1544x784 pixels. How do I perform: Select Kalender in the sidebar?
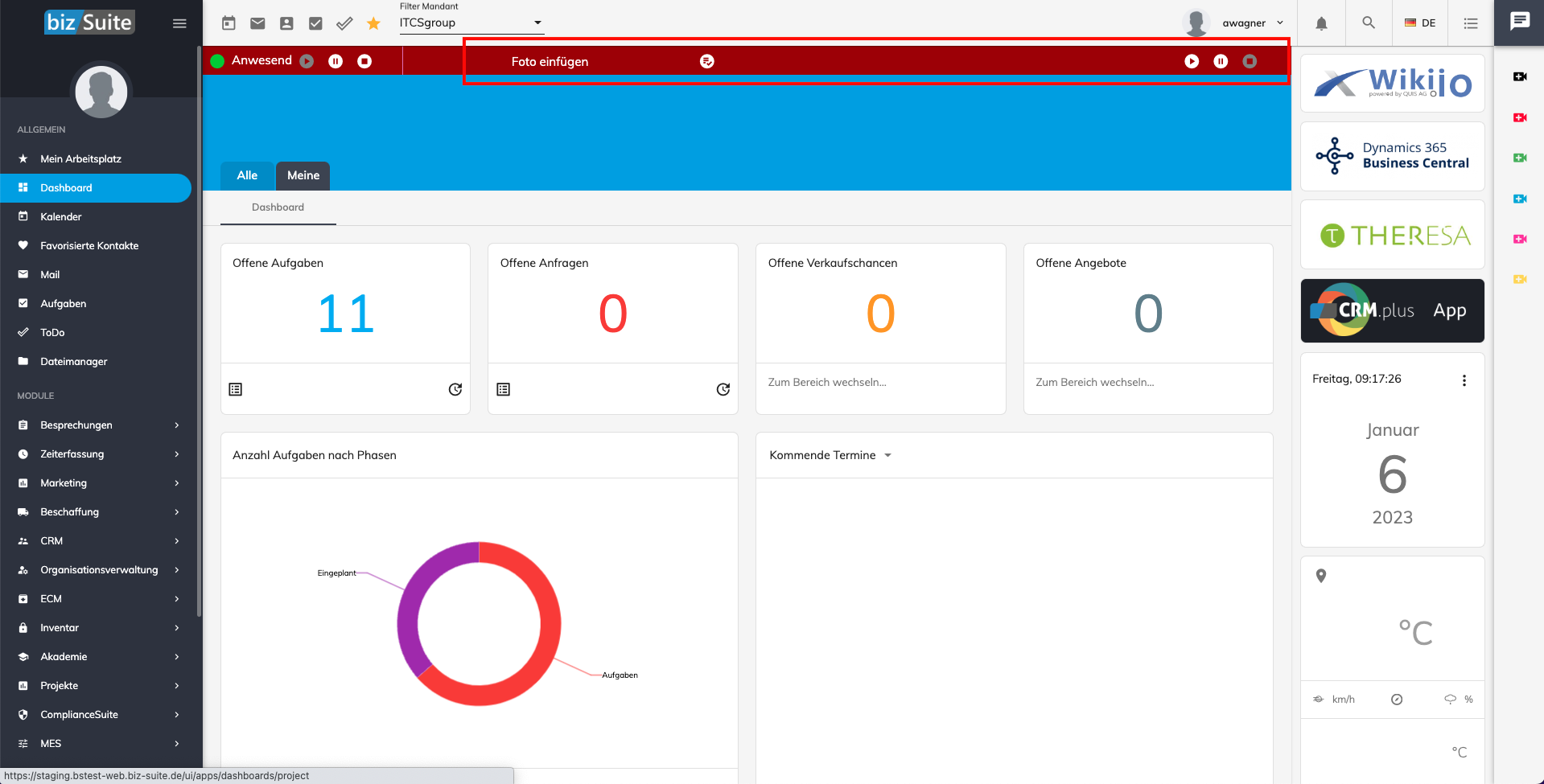(x=61, y=216)
